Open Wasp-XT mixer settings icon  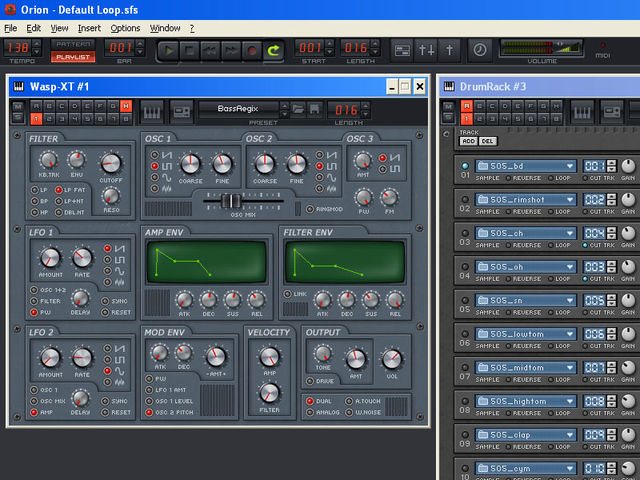tap(181, 112)
